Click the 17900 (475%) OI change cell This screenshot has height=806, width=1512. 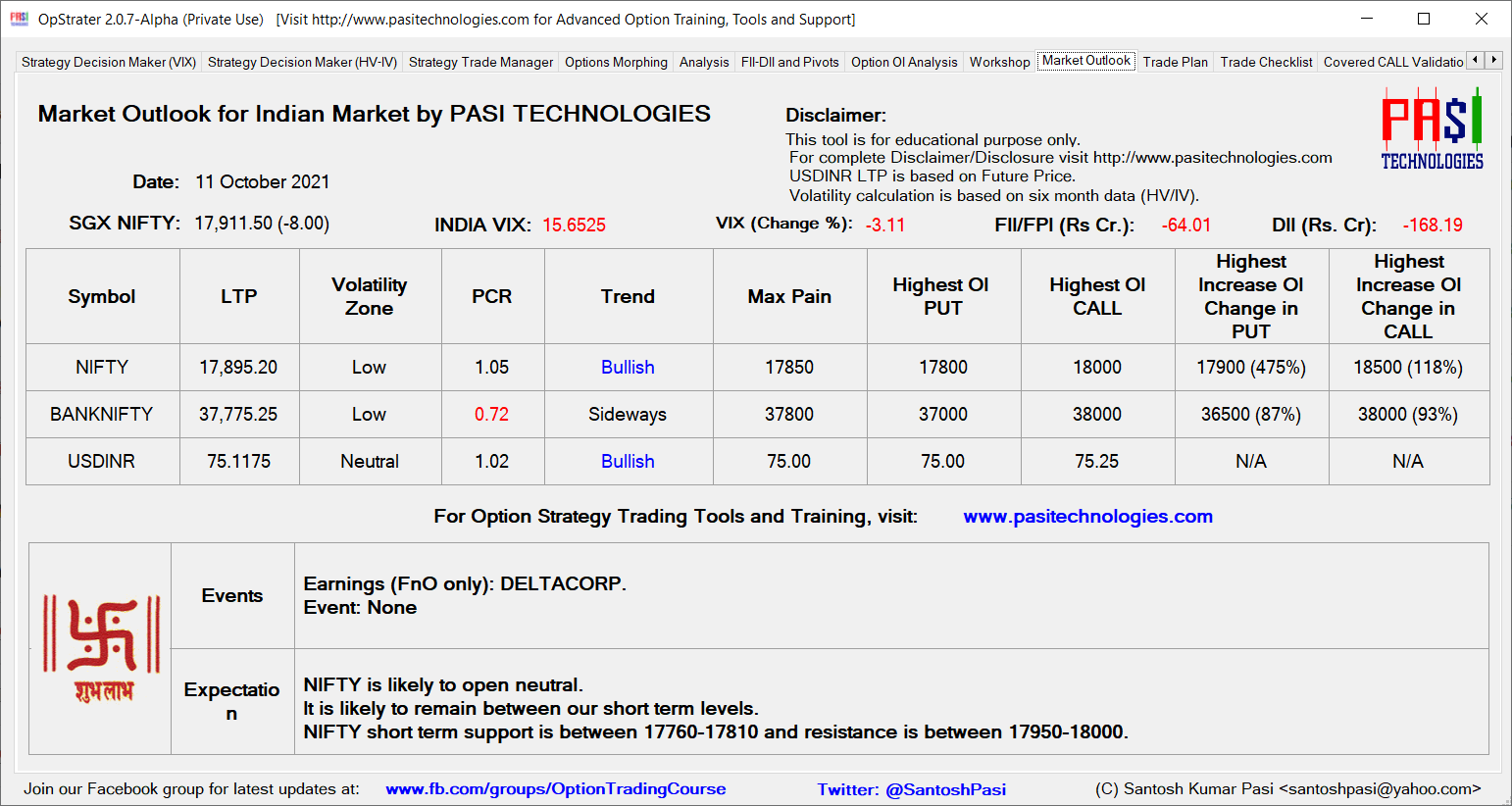coord(1251,367)
